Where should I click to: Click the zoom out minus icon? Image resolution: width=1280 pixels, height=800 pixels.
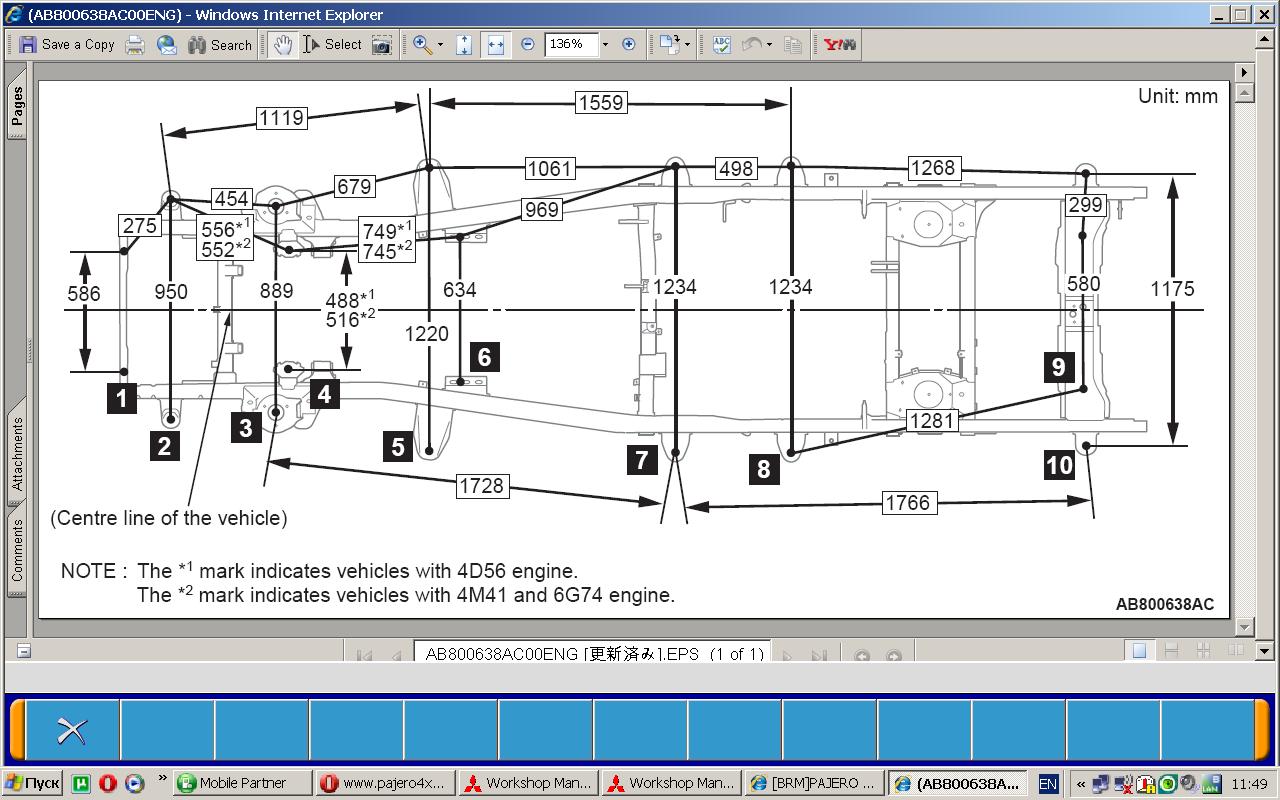tap(528, 44)
